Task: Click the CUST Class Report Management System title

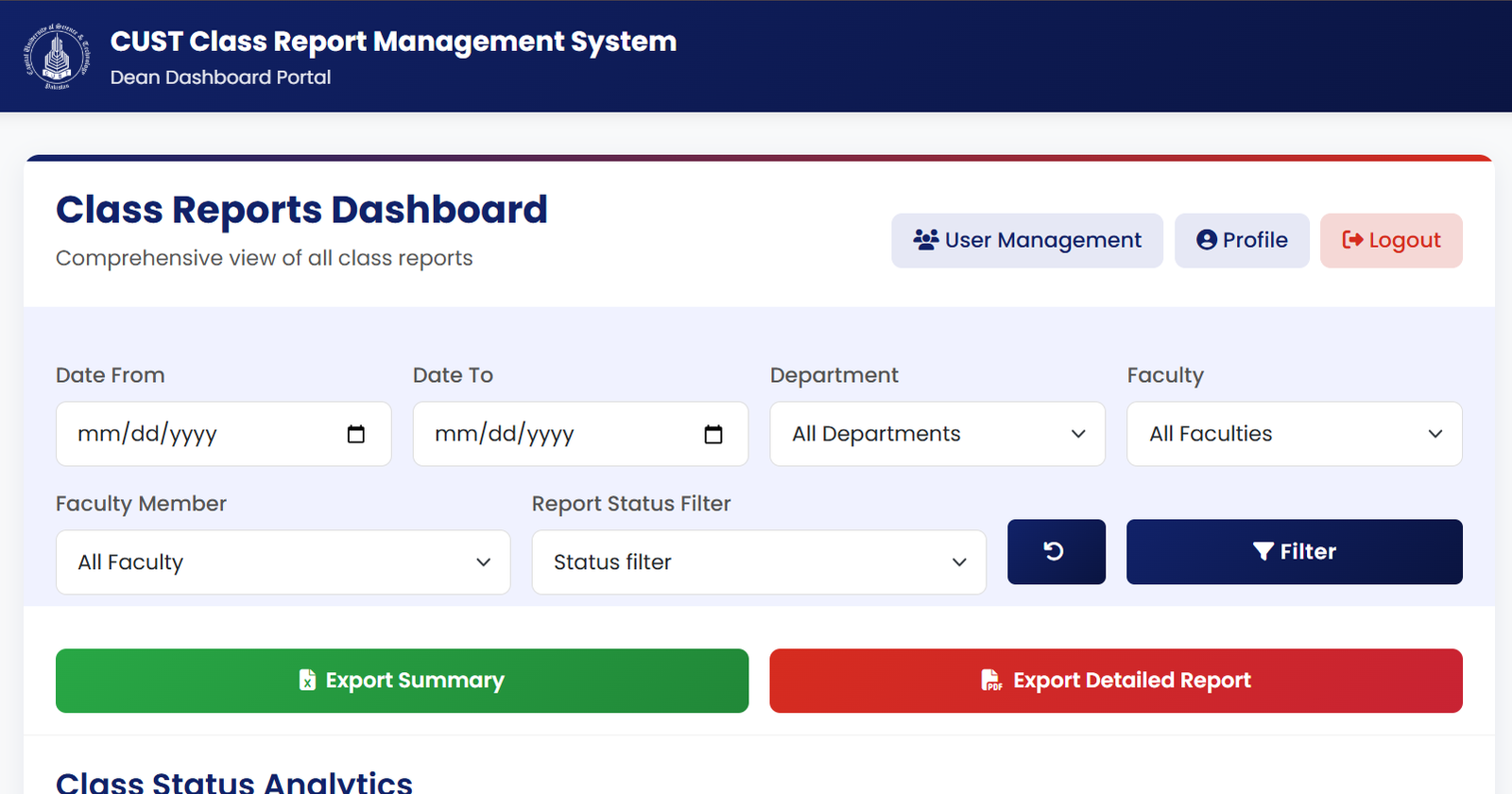Action: [393, 42]
